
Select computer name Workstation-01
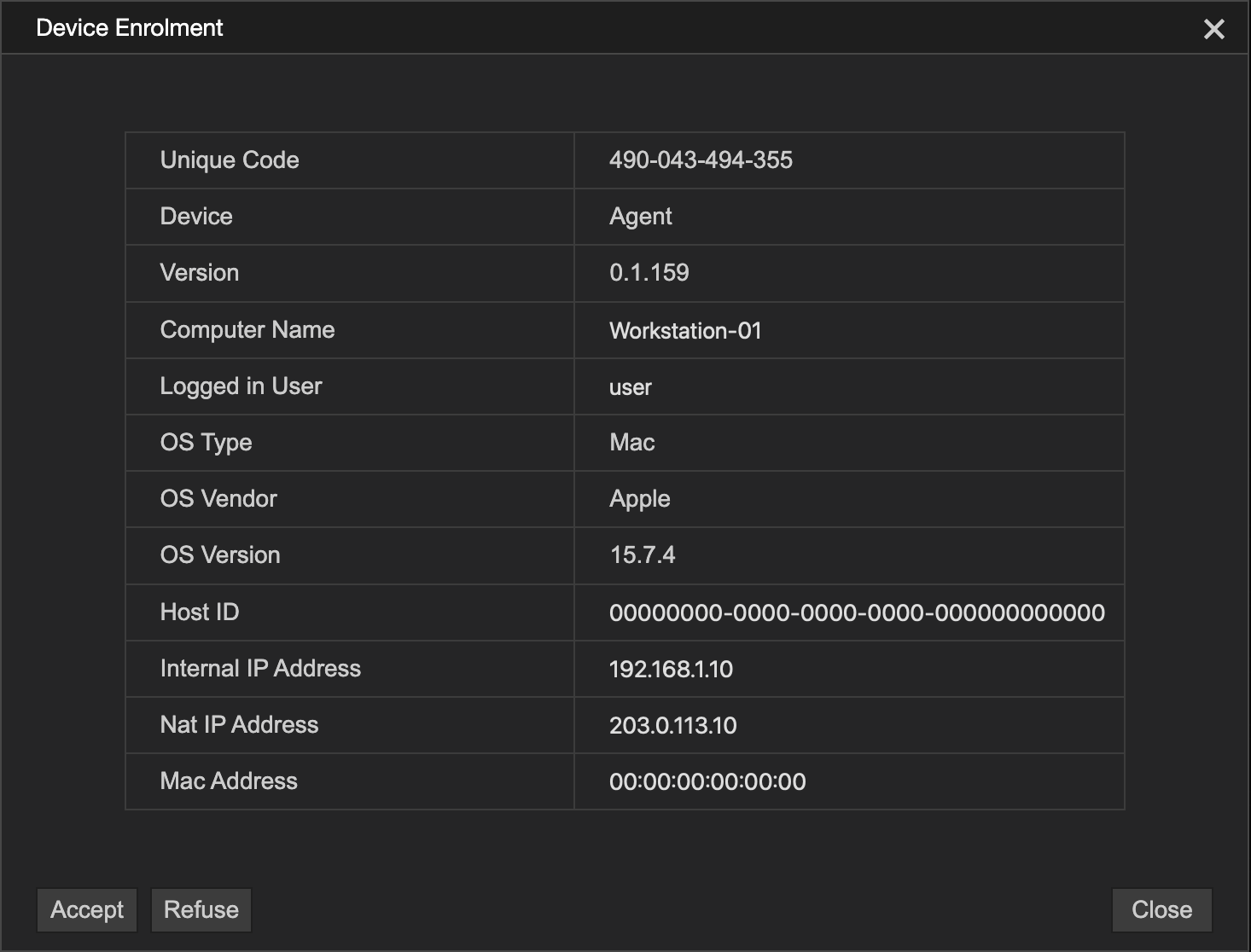pyautogui.click(x=685, y=331)
